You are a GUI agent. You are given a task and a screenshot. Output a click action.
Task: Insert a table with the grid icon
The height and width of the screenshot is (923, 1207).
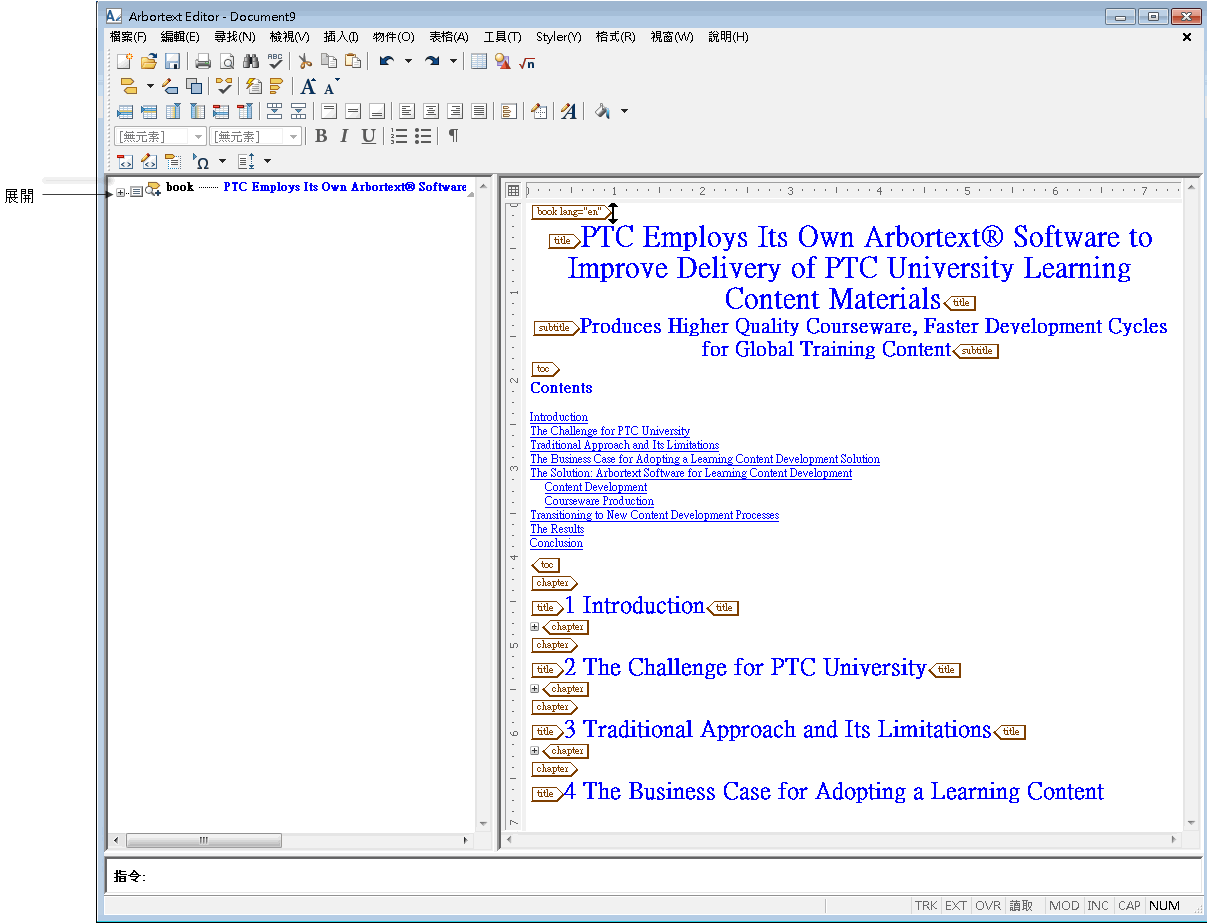point(479,61)
